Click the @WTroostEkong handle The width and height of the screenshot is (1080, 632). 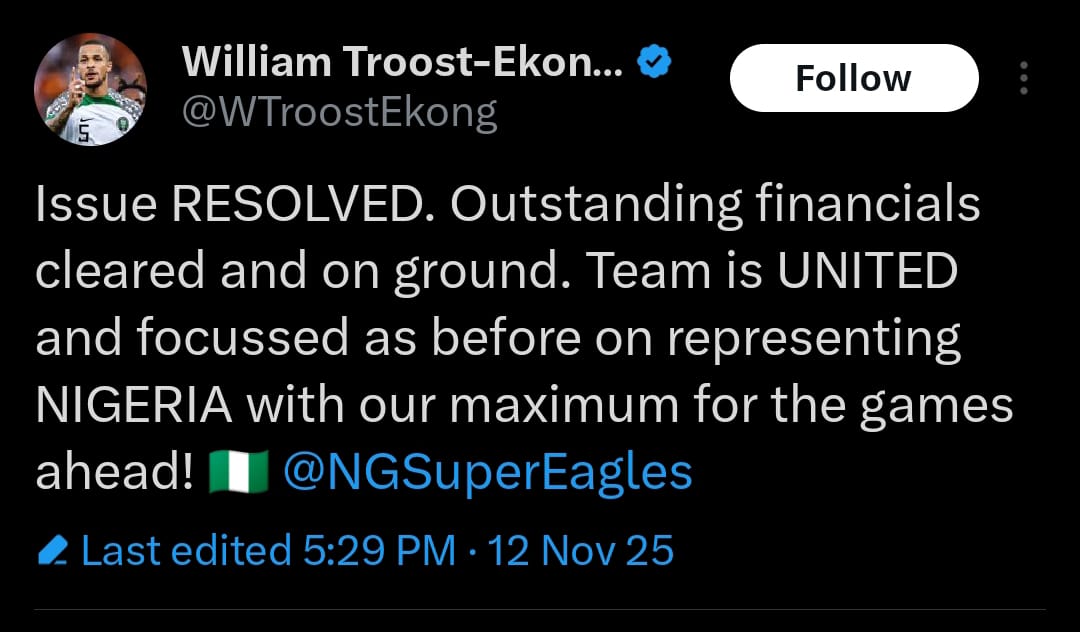pyautogui.click(x=340, y=111)
